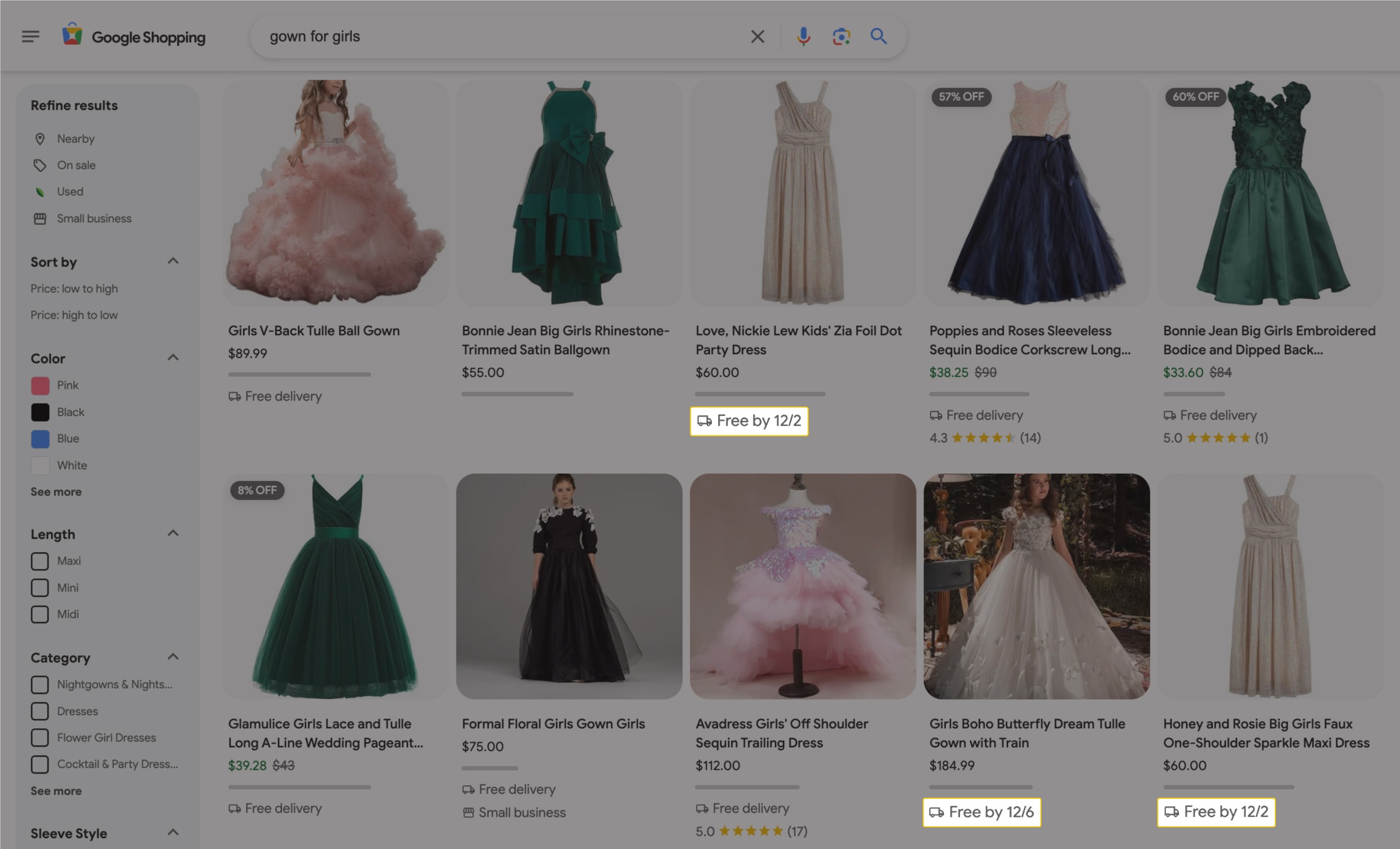This screenshot has width=1400, height=849.
Task: Clear the search query with X
Action: [757, 36]
